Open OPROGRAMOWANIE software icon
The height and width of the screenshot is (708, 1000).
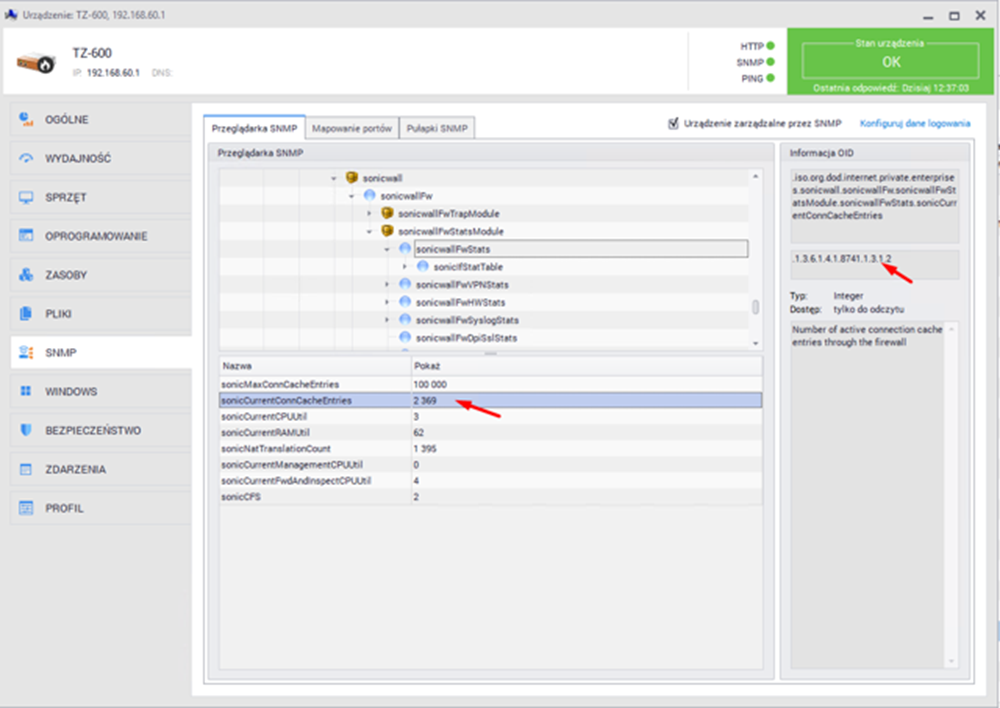tap(27, 237)
